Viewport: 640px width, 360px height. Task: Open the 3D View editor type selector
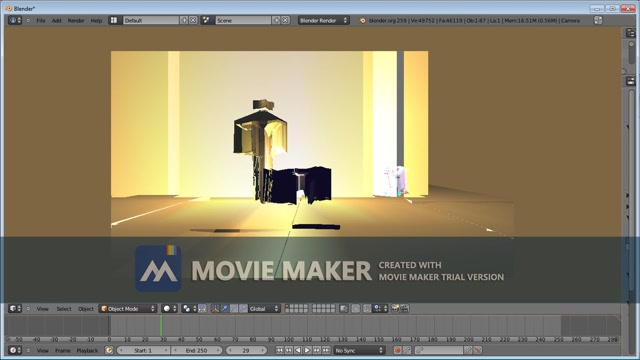(x=15, y=309)
